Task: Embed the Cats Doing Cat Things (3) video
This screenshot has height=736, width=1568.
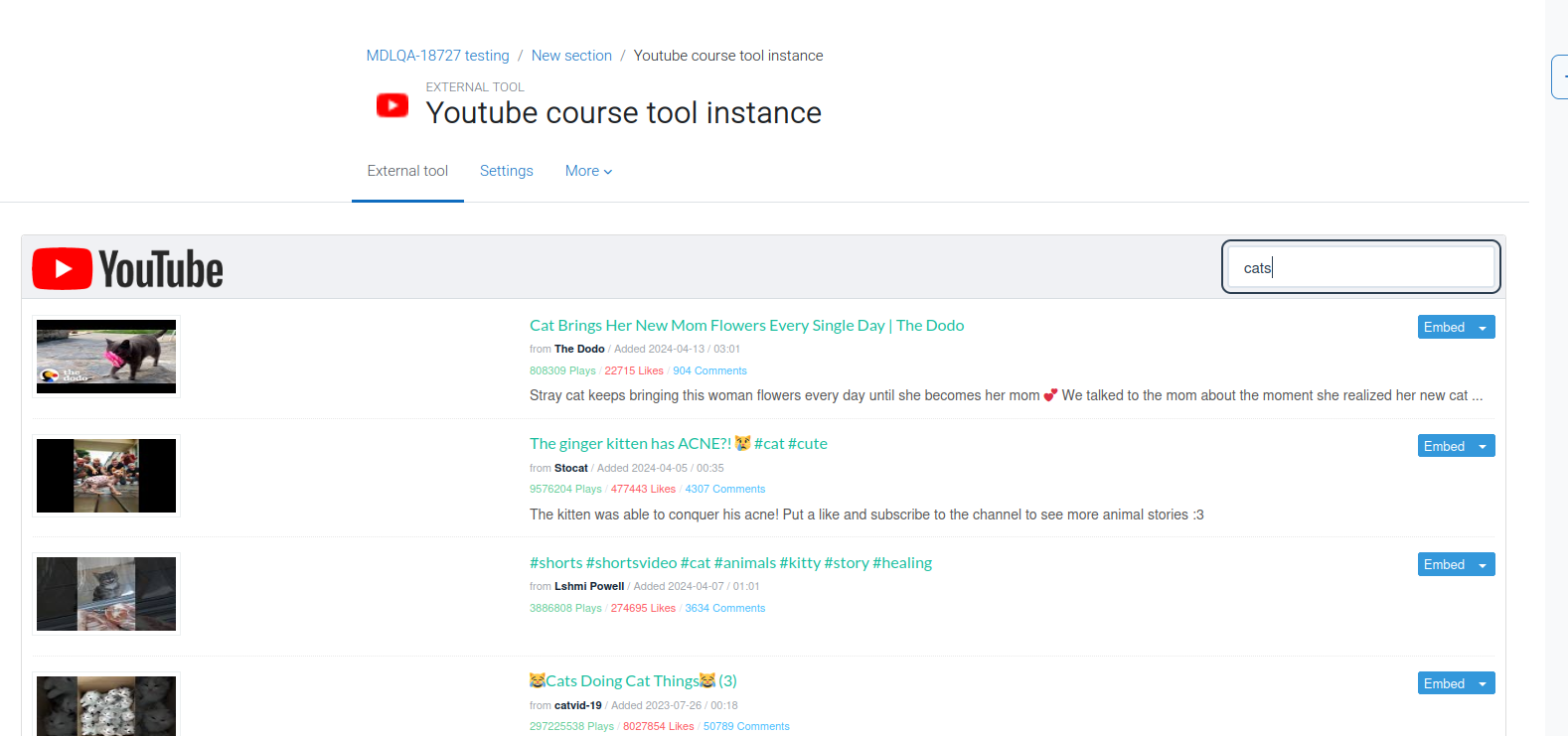Action: [x=1445, y=684]
